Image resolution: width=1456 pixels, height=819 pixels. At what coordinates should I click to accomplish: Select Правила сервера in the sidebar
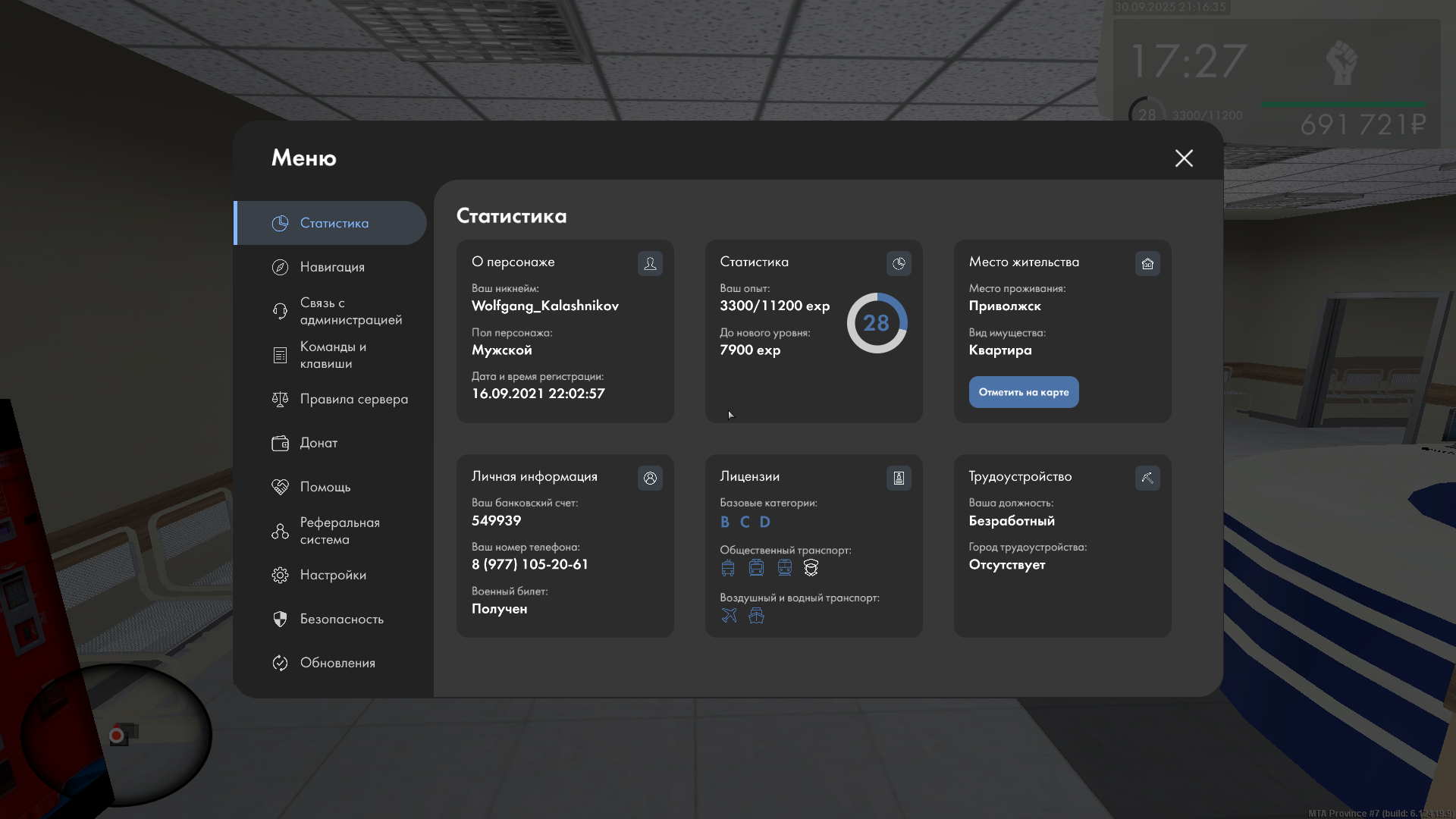(353, 399)
